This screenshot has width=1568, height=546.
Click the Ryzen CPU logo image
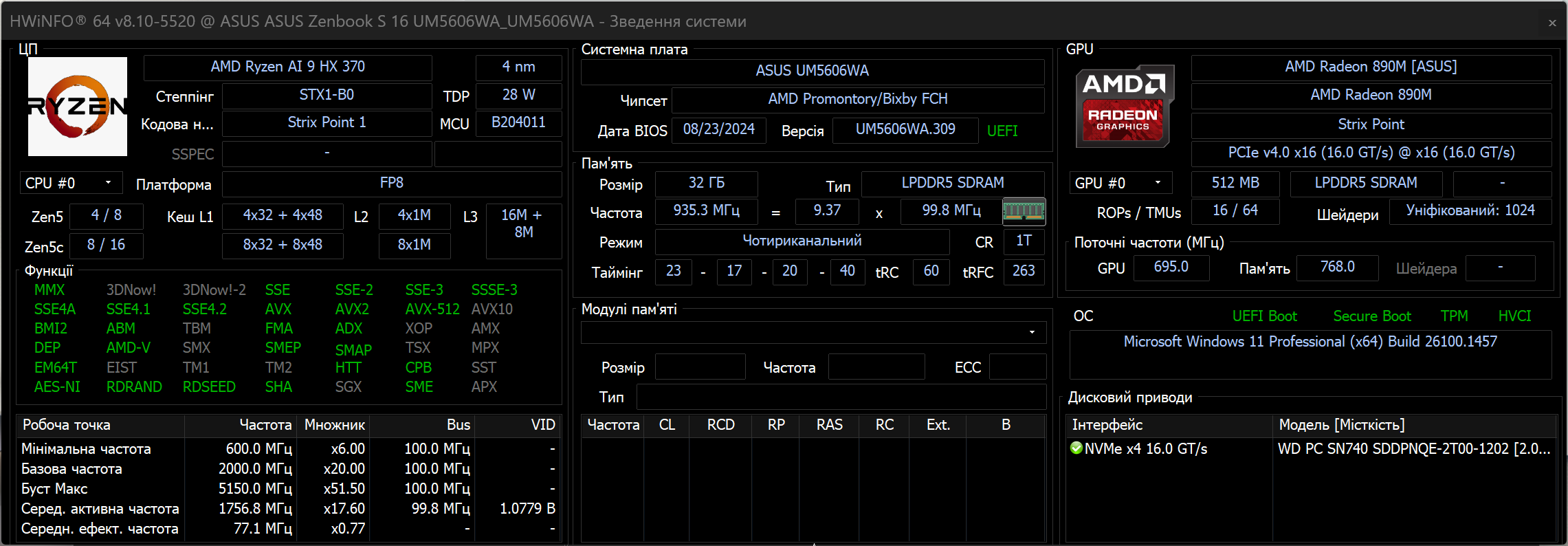(x=77, y=107)
